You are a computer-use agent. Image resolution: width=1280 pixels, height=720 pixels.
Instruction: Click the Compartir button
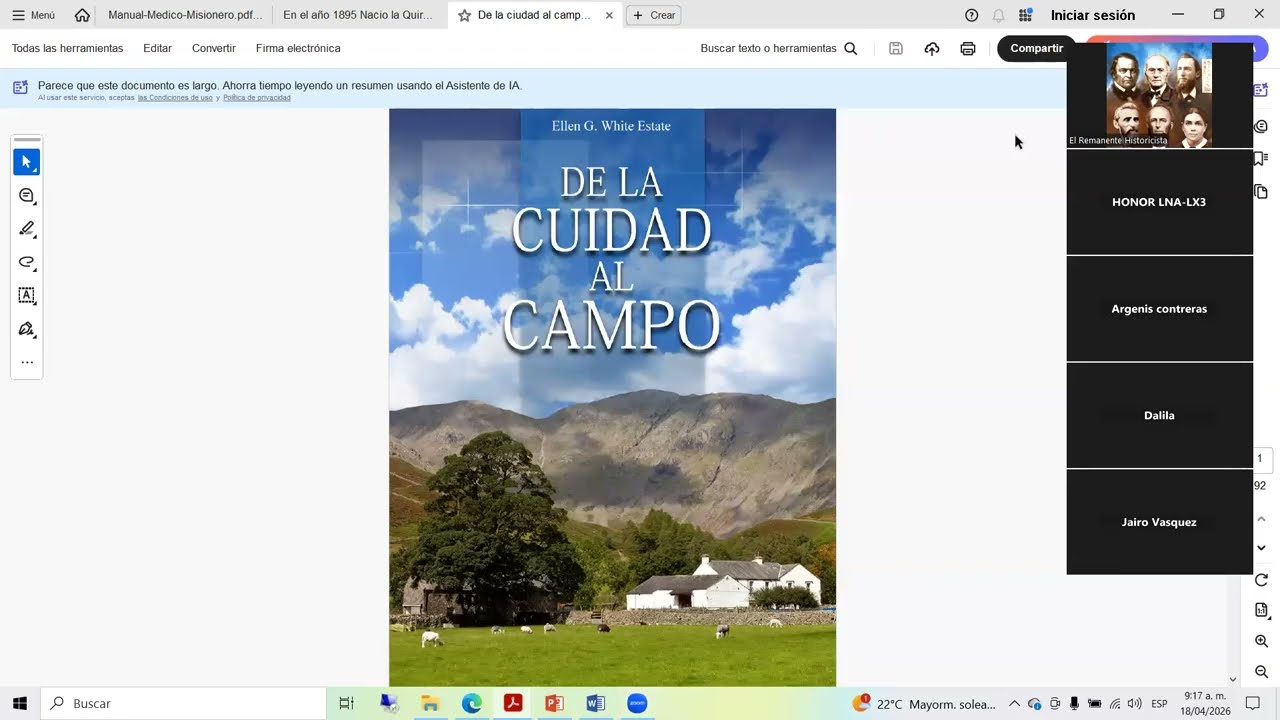click(1036, 48)
